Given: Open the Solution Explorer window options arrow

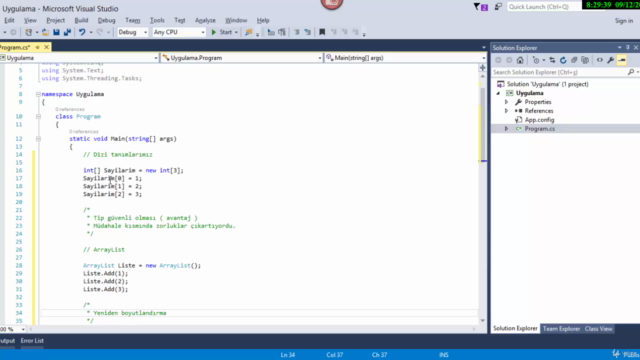Looking at the screenshot, I should tap(620, 48).
